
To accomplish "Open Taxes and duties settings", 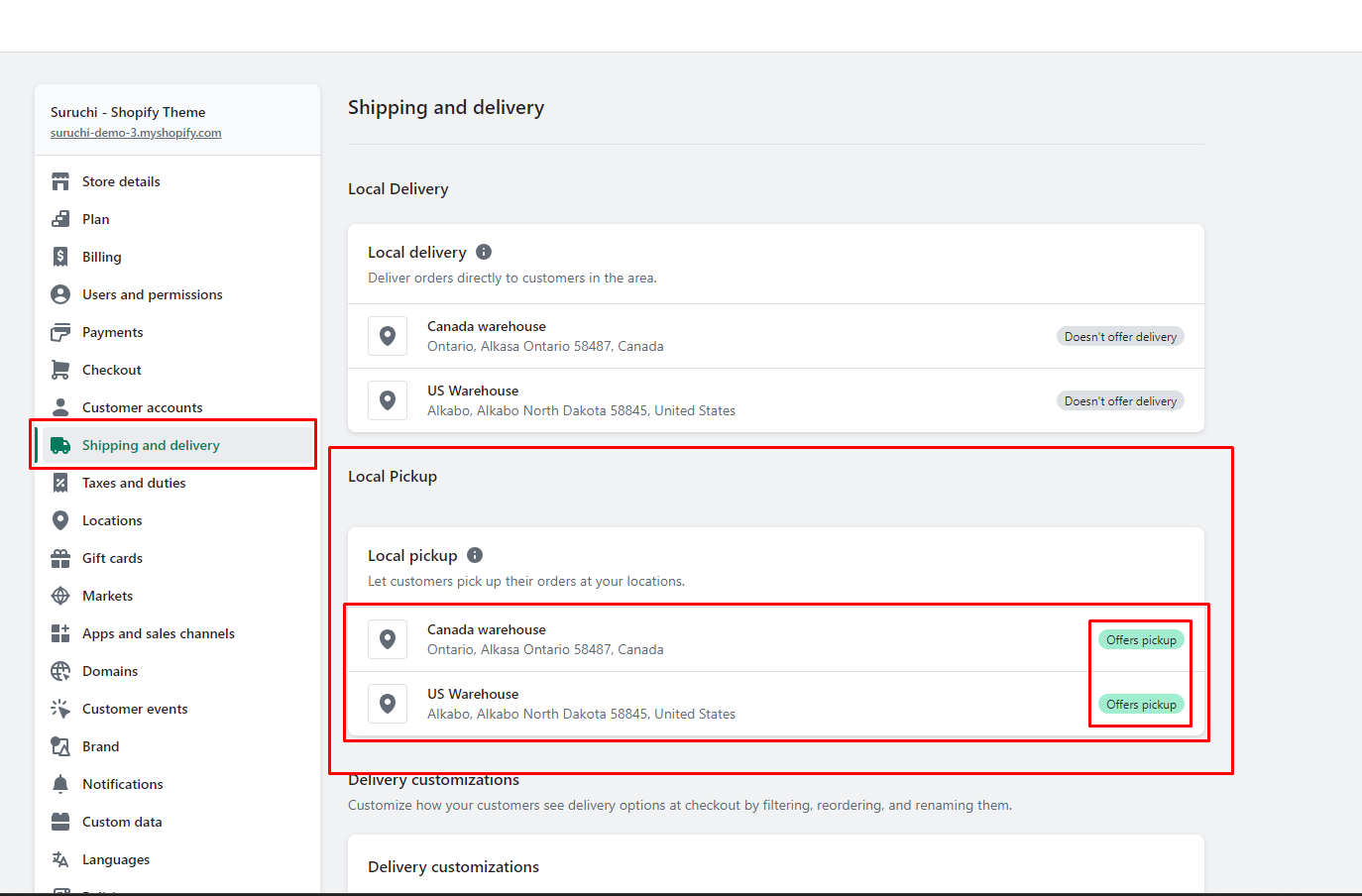I will click(x=134, y=483).
